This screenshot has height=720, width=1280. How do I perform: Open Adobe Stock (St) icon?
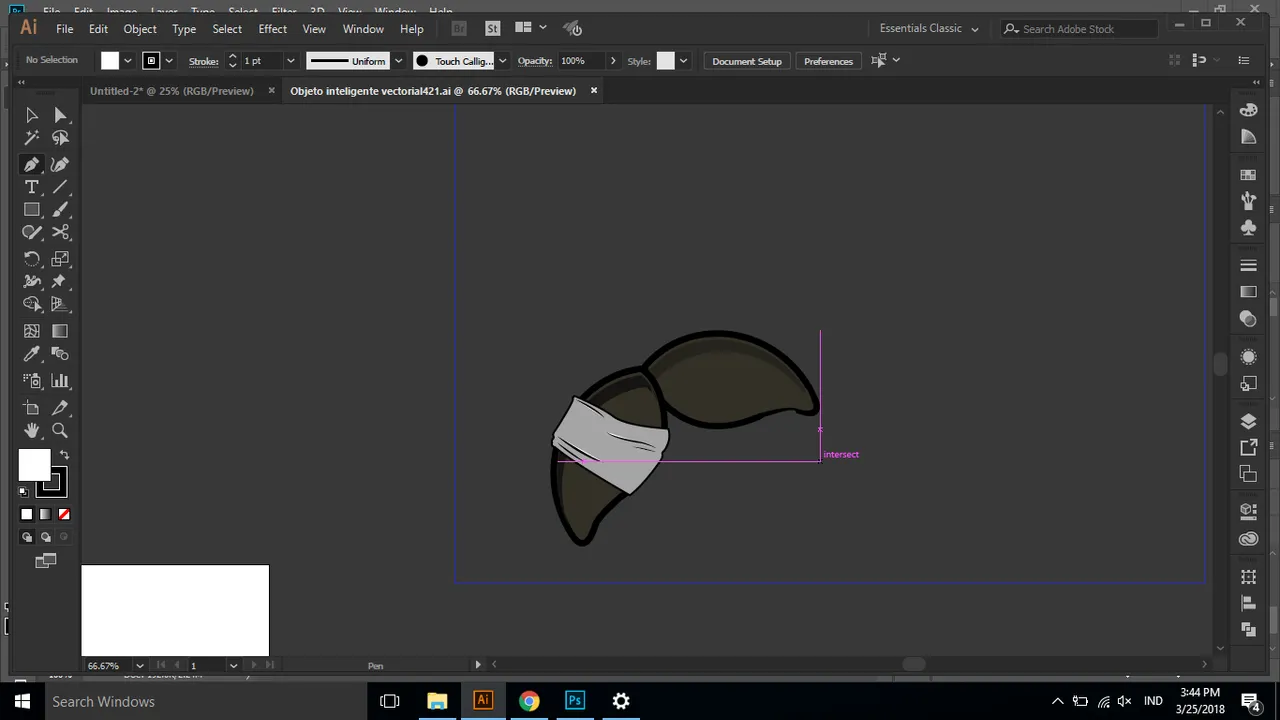pyautogui.click(x=492, y=28)
